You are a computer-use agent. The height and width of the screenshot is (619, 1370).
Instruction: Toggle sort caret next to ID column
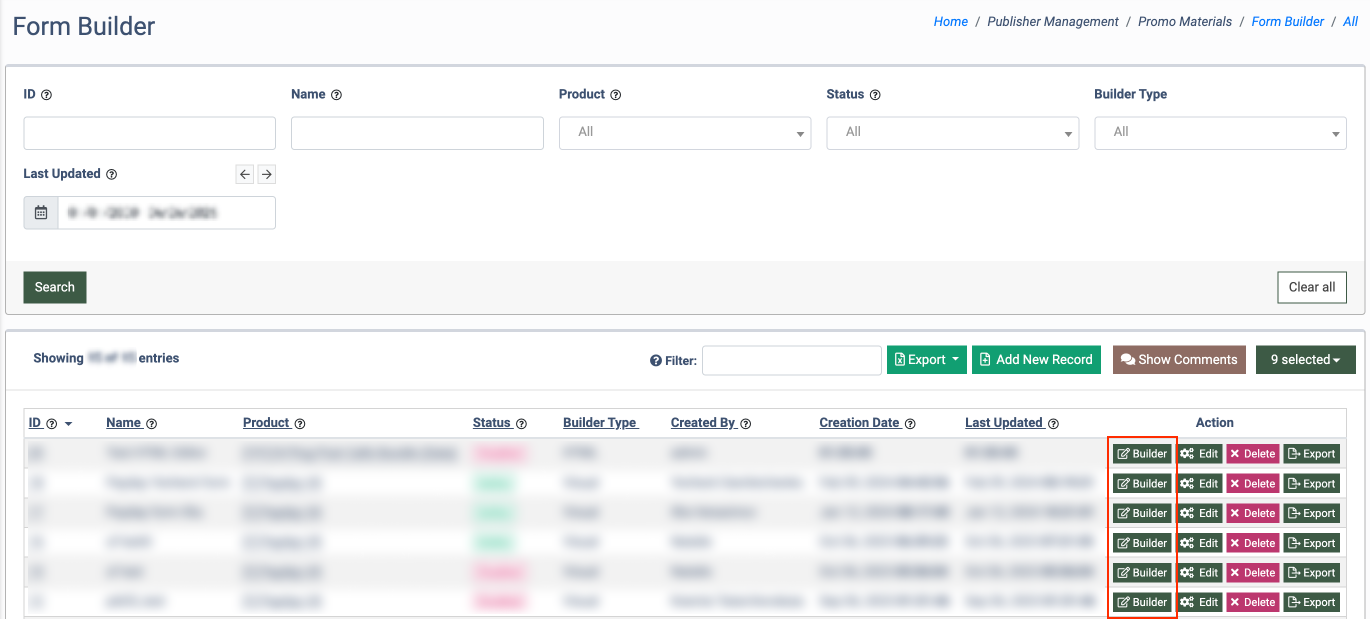click(68, 424)
